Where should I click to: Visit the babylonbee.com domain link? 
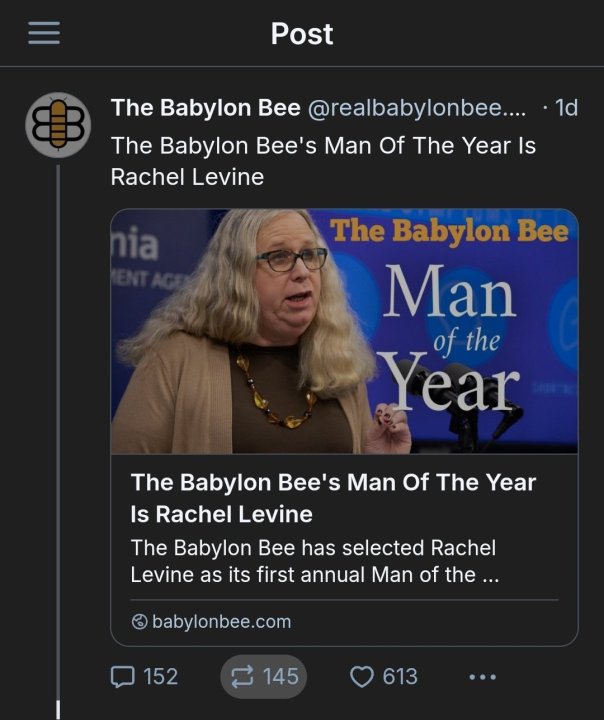[x=221, y=622]
